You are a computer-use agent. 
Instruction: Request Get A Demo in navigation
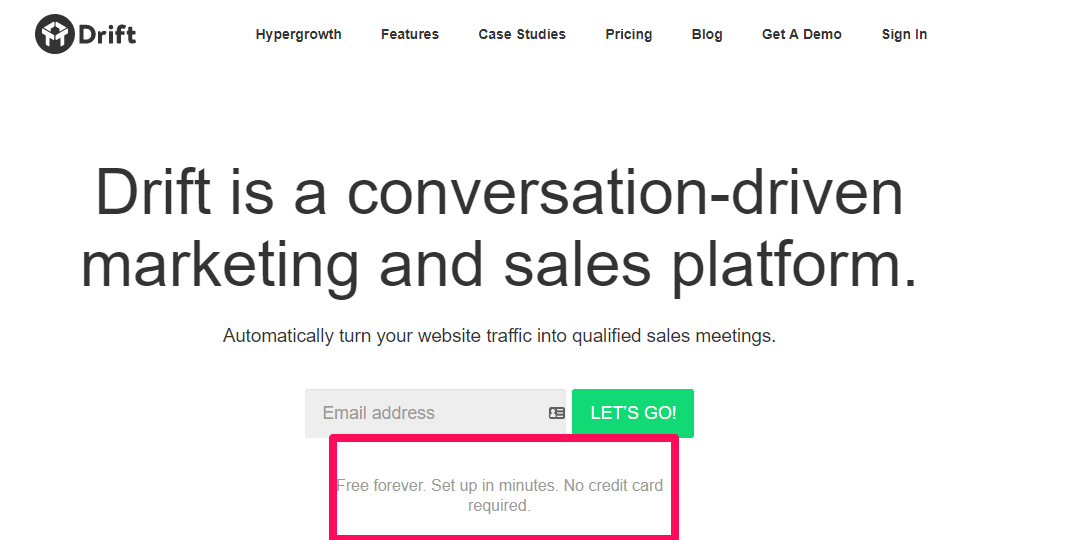click(802, 34)
